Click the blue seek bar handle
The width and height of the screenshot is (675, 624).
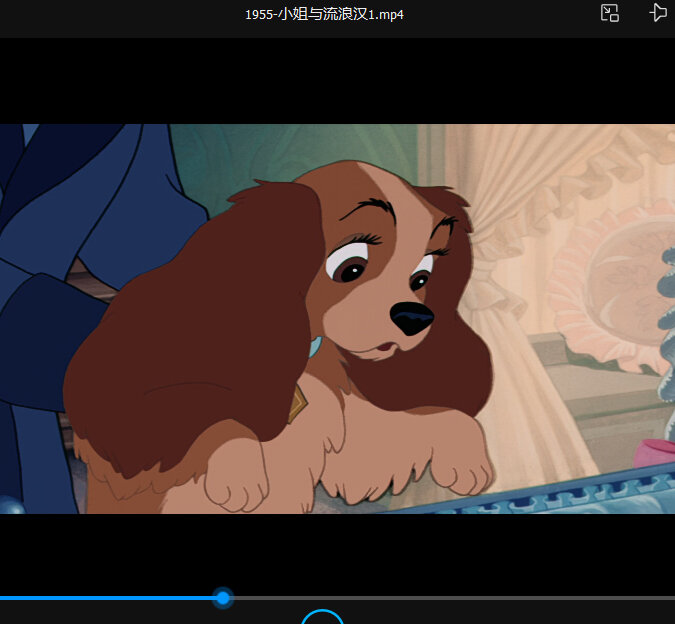(x=223, y=598)
